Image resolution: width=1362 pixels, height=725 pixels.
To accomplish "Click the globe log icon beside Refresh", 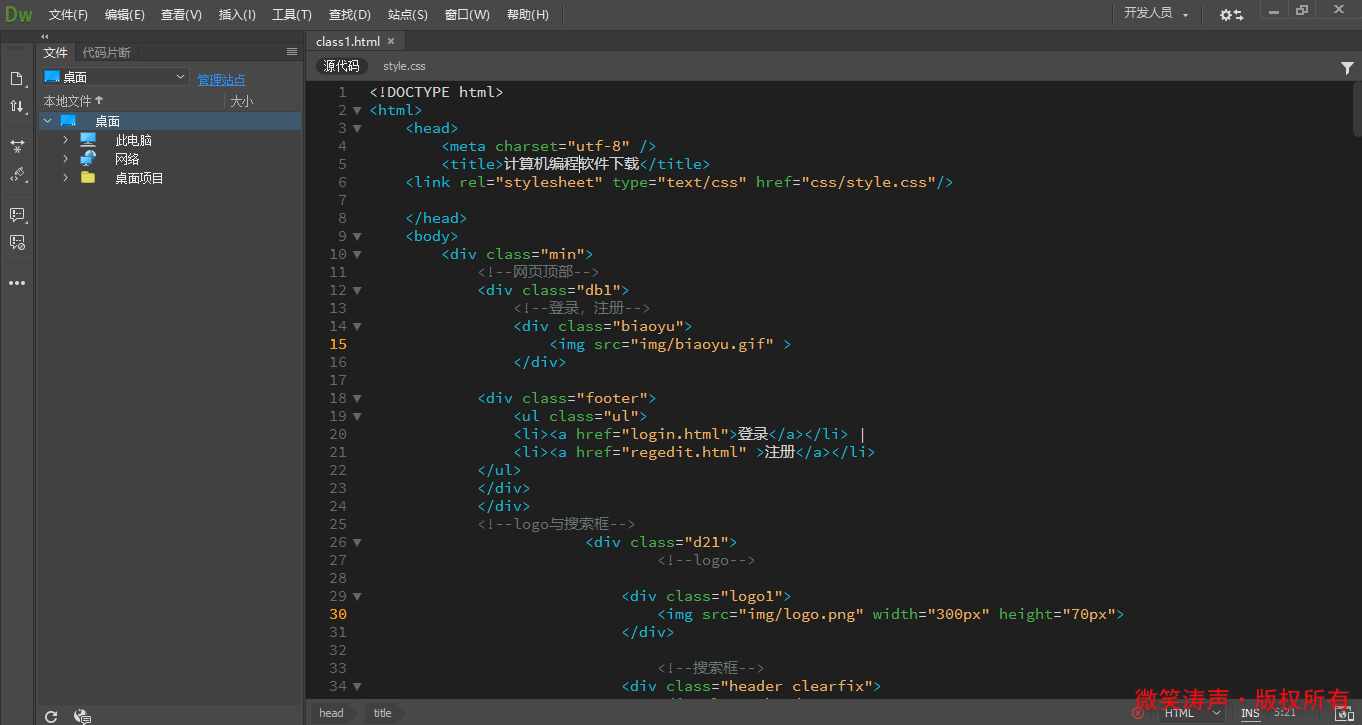I will [83, 716].
